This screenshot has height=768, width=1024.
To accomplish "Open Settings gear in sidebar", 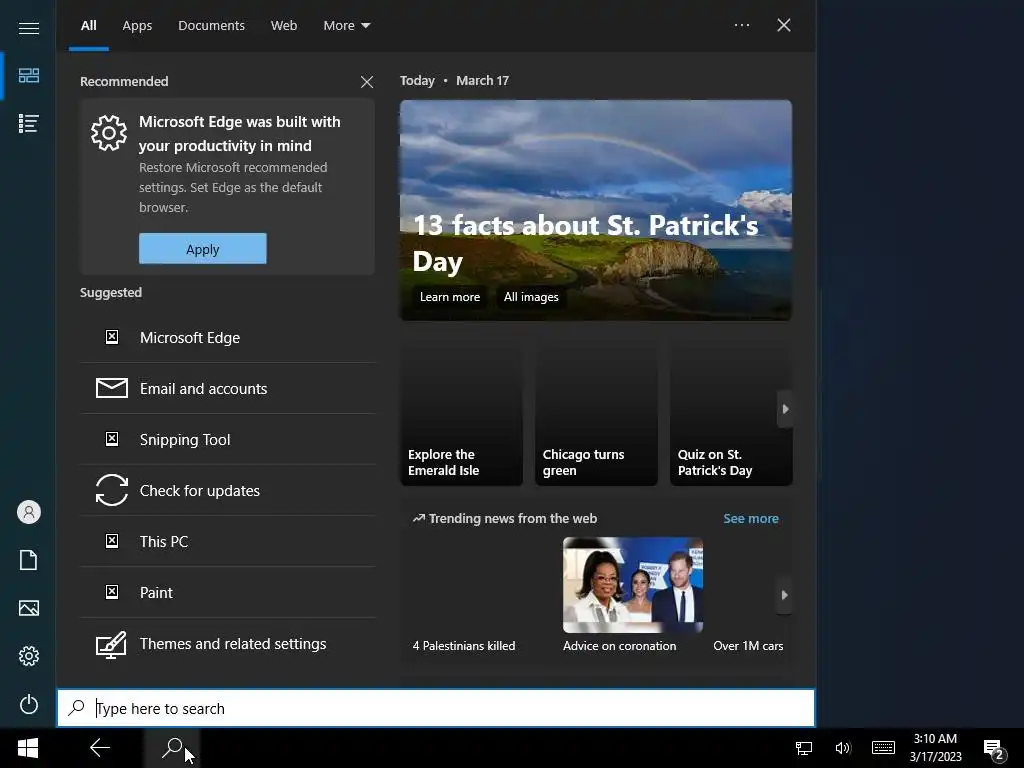I will 29,656.
